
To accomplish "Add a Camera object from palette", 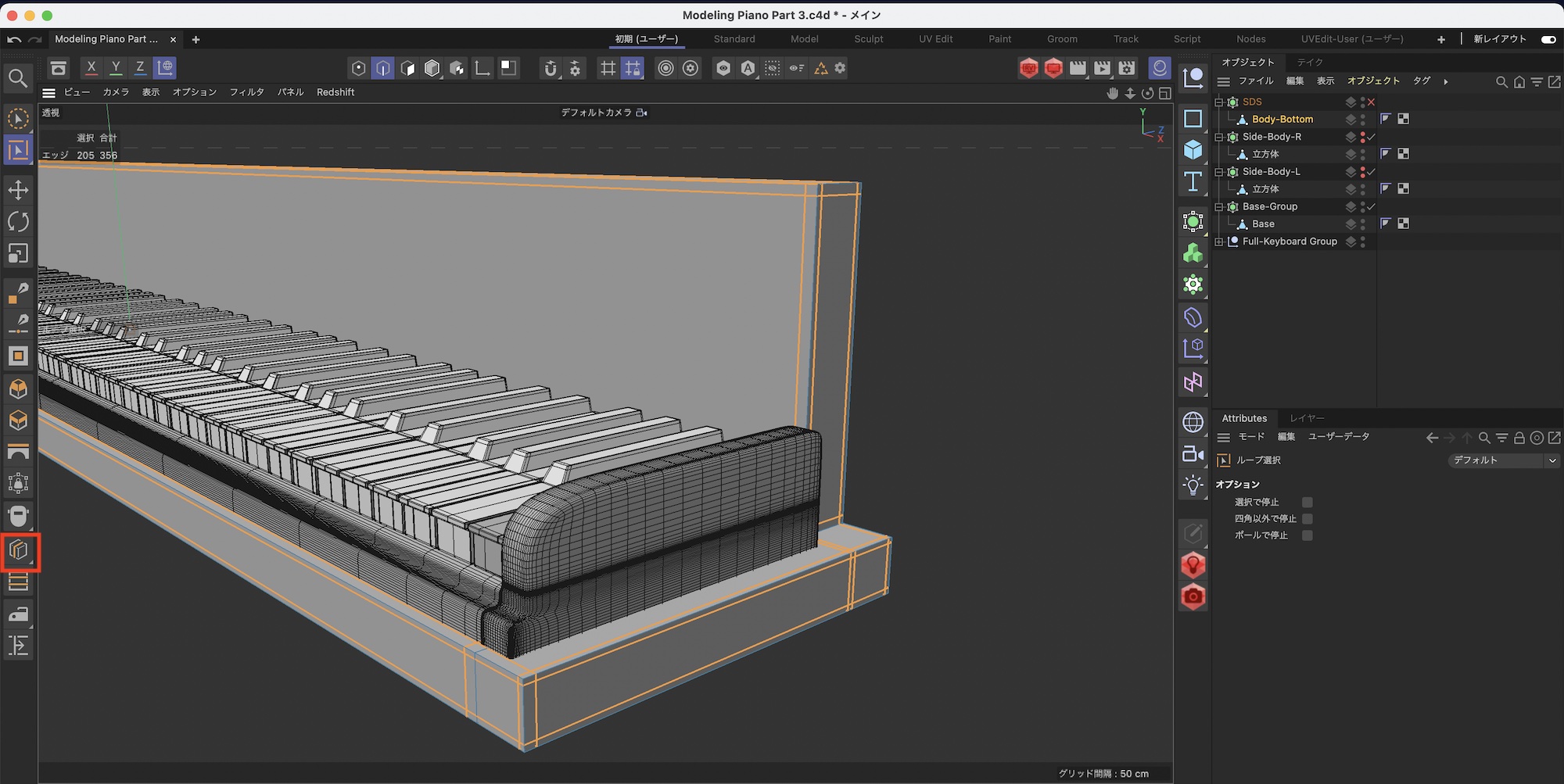I will click(1193, 454).
